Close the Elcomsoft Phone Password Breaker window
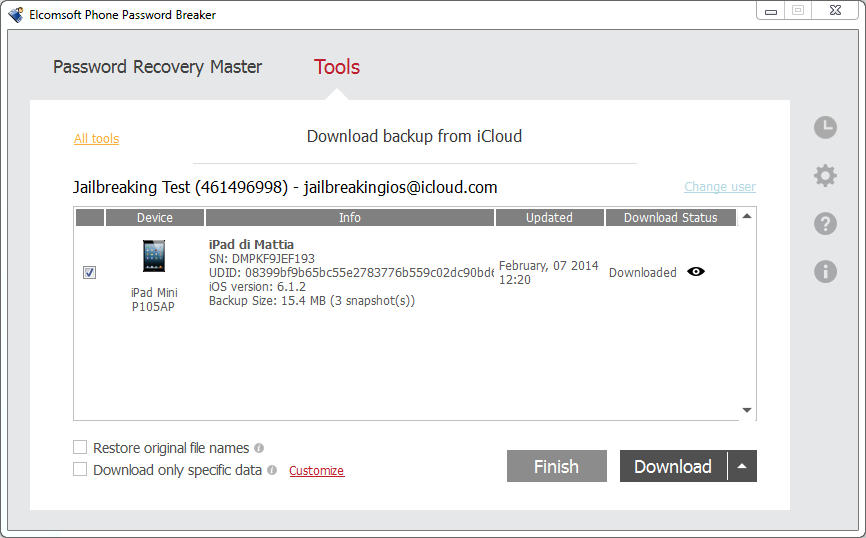Image resolution: width=866 pixels, height=538 pixels. (x=836, y=10)
